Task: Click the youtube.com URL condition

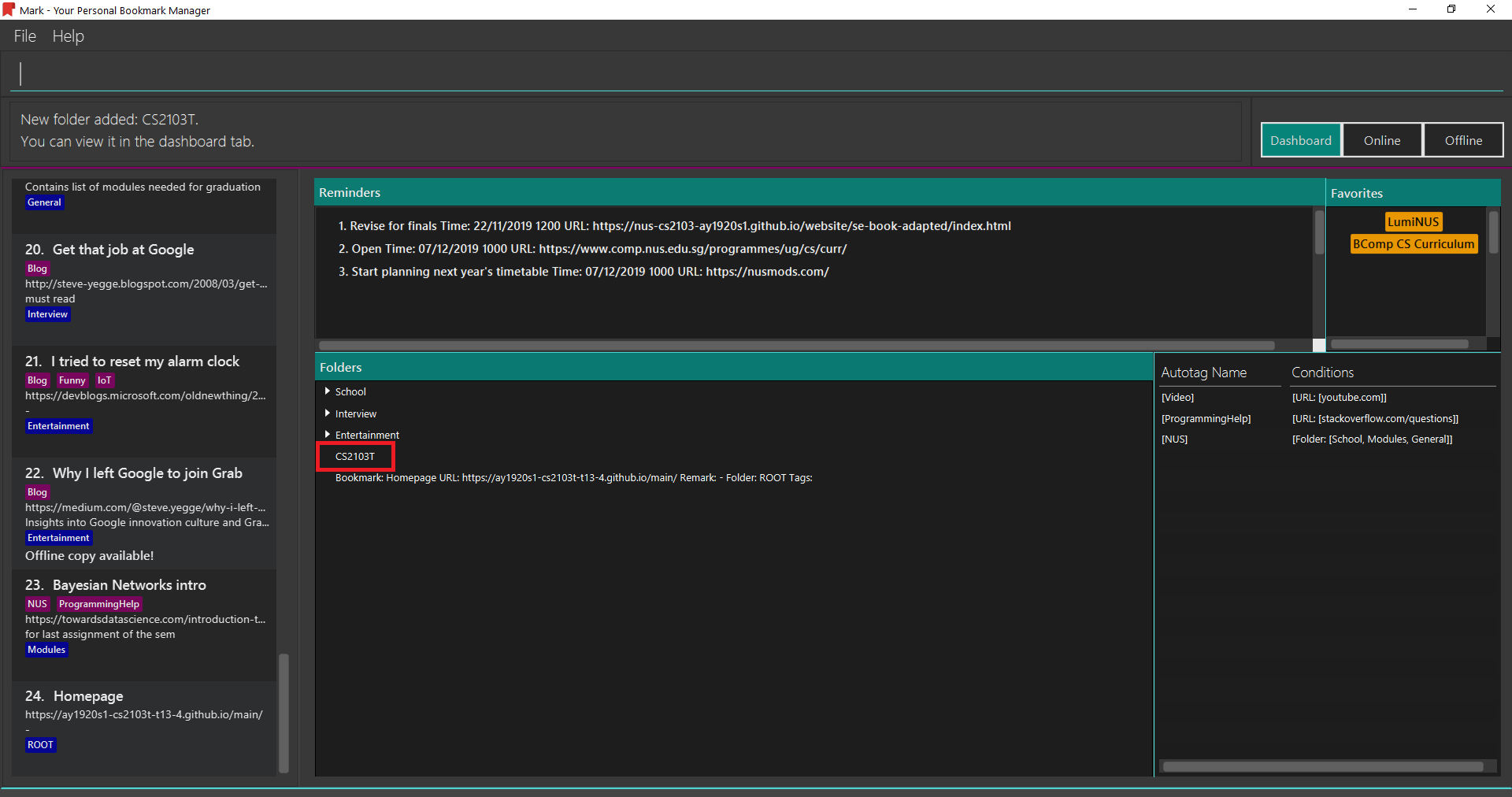Action: point(1339,398)
